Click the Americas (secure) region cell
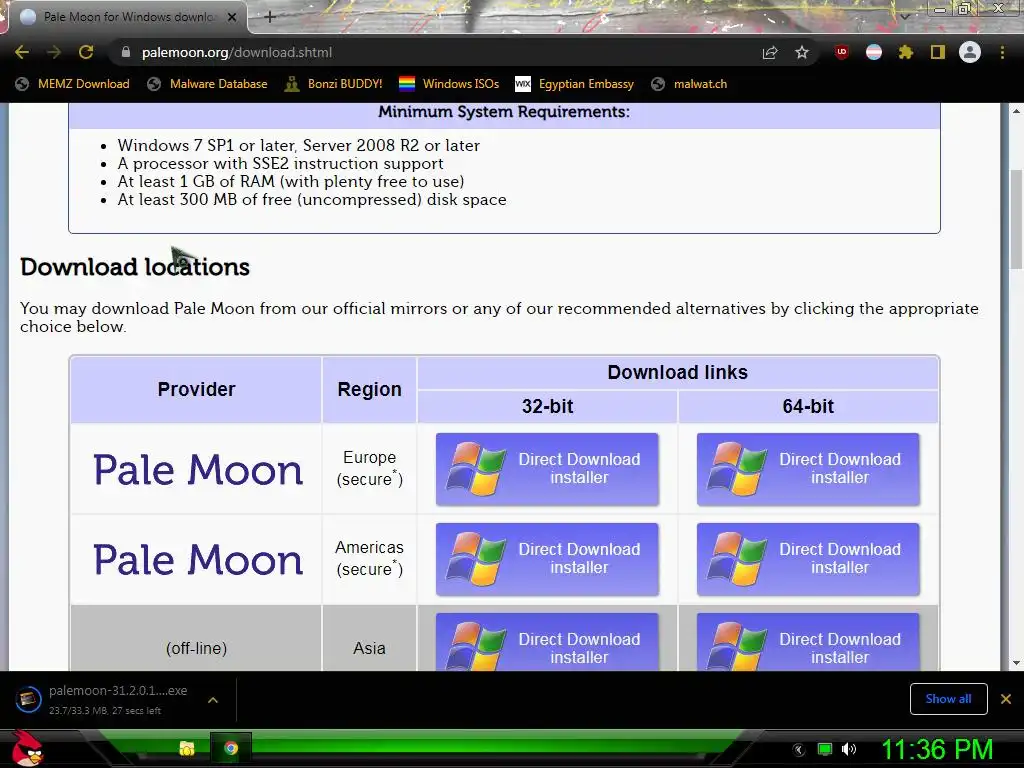This screenshot has width=1024, height=768. click(x=369, y=558)
